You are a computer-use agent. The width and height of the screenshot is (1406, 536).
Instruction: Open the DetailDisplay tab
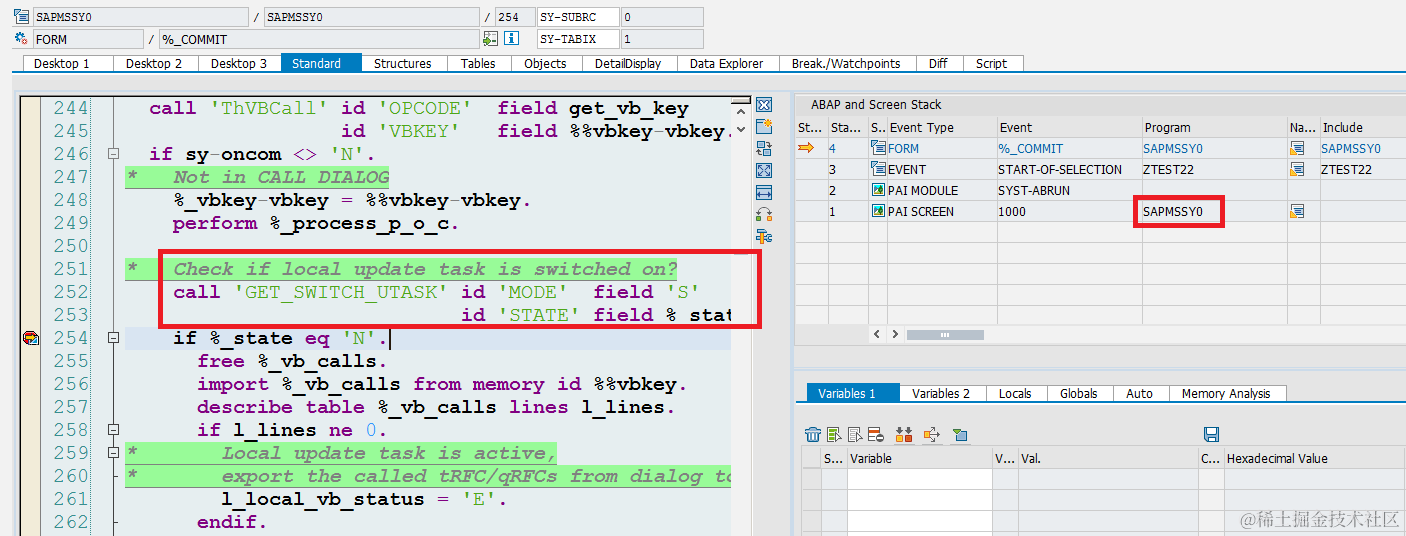tap(628, 63)
